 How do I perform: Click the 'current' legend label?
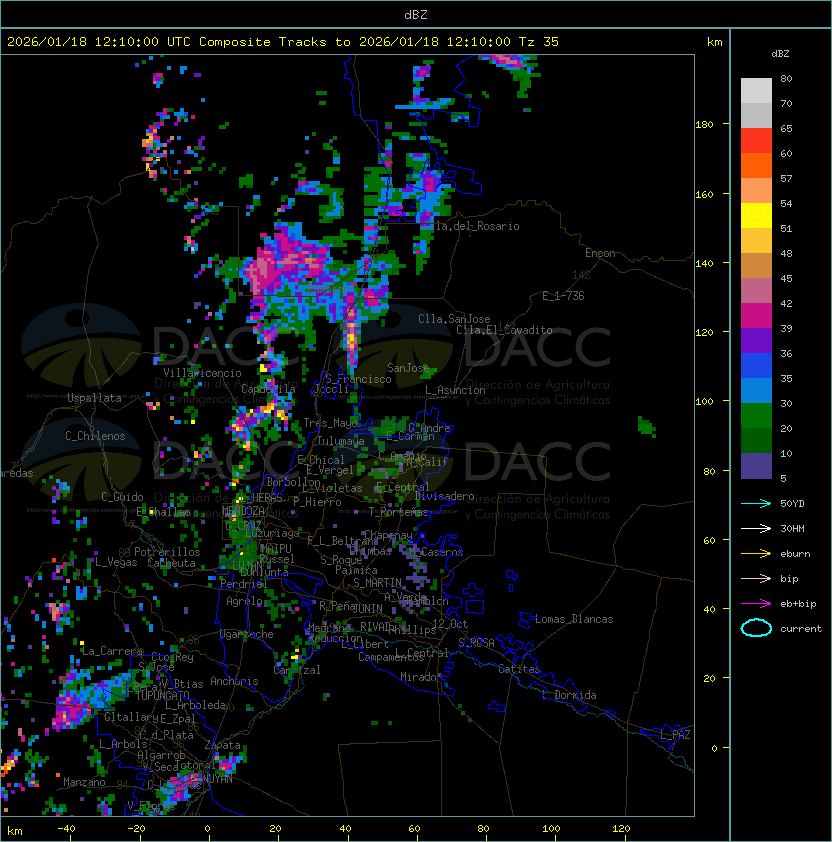pos(801,629)
